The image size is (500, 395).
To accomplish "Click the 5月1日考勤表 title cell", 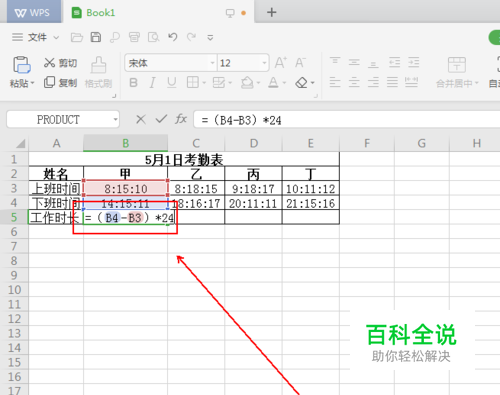I will tap(184, 159).
